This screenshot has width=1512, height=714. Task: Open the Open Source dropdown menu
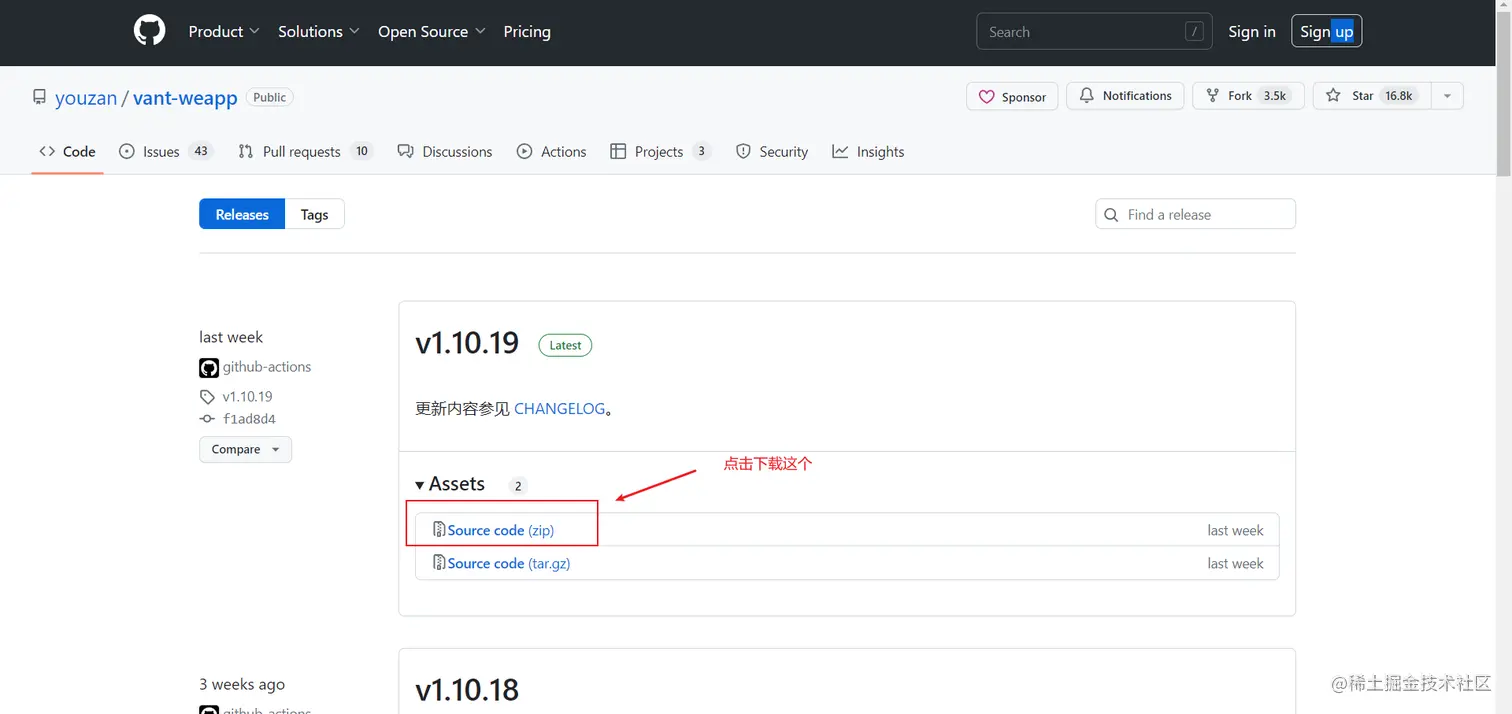click(432, 31)
